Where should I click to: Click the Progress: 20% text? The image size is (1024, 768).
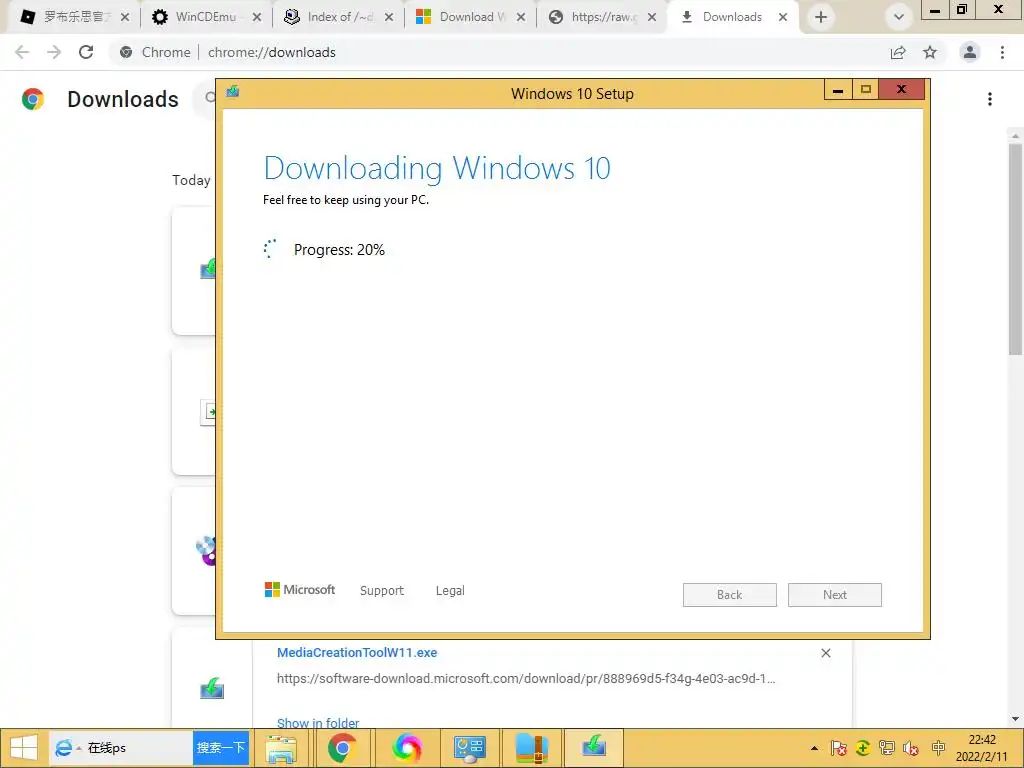(339, 249)
